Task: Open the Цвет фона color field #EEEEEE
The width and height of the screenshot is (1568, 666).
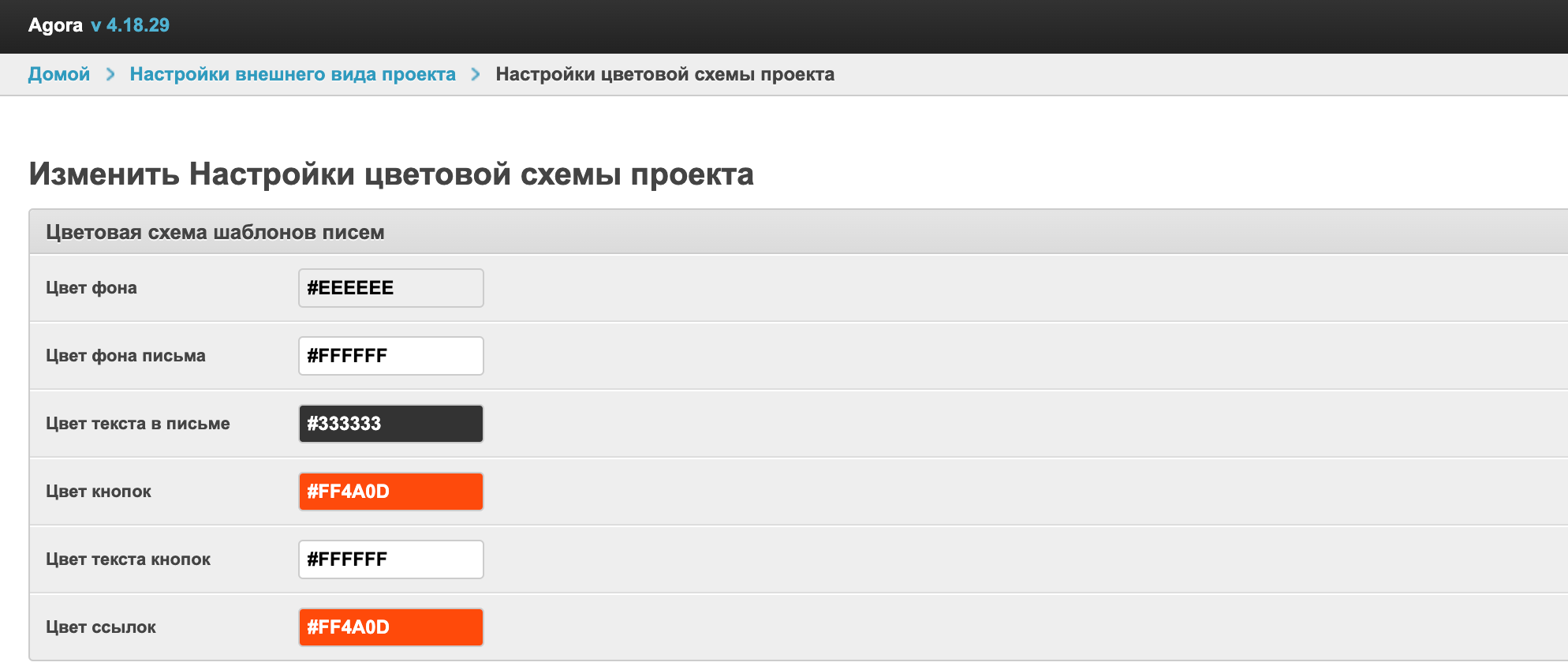Action: tap(390, 288)
